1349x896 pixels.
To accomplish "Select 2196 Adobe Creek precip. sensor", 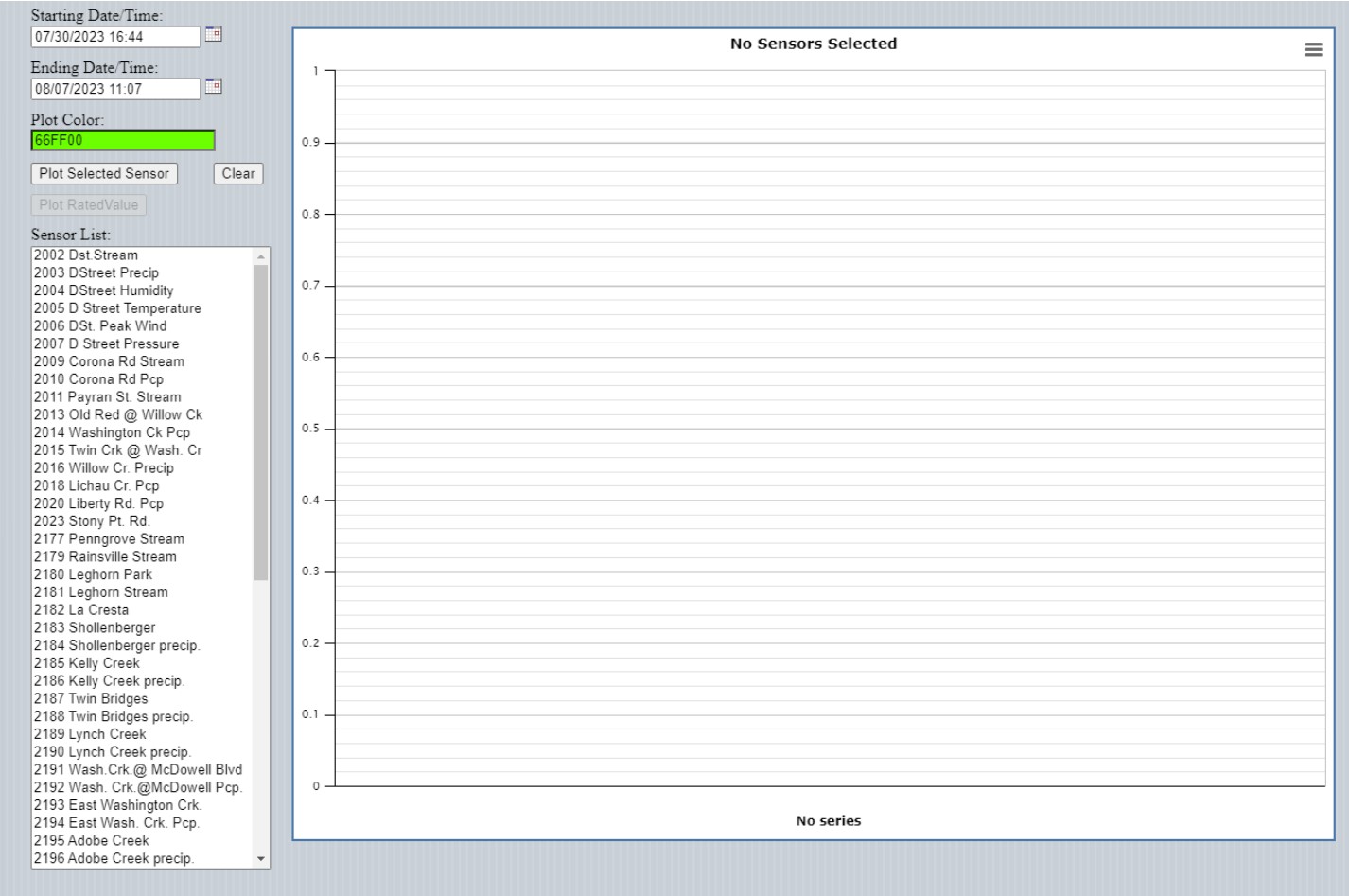I will tap(114, 859).
